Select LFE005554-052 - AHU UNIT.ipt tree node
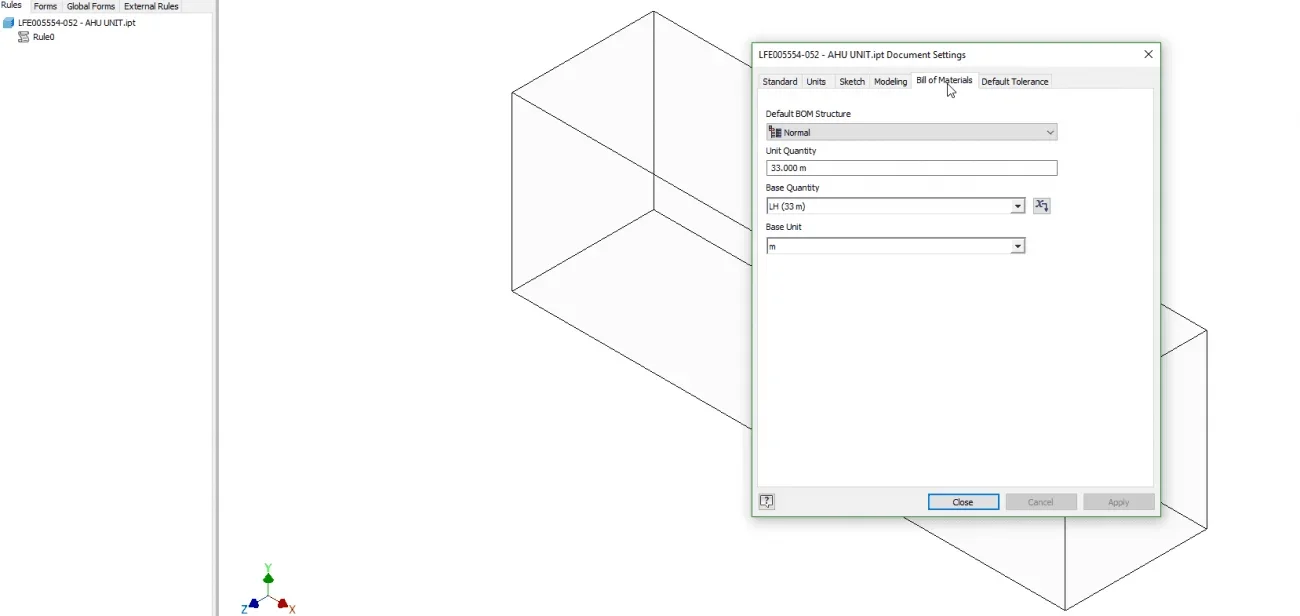1300x616 pixels. [x=77, y=22]
